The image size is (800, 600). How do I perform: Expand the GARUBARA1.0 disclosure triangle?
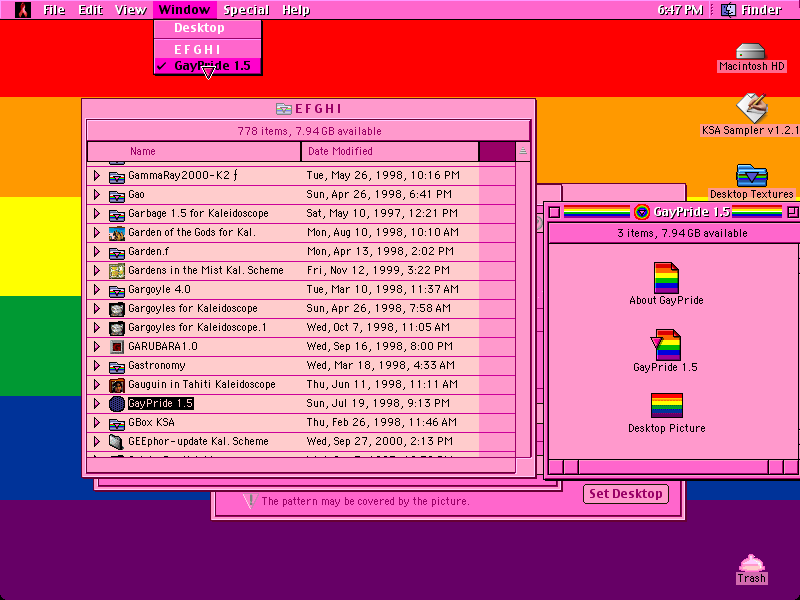click(96, 346)
